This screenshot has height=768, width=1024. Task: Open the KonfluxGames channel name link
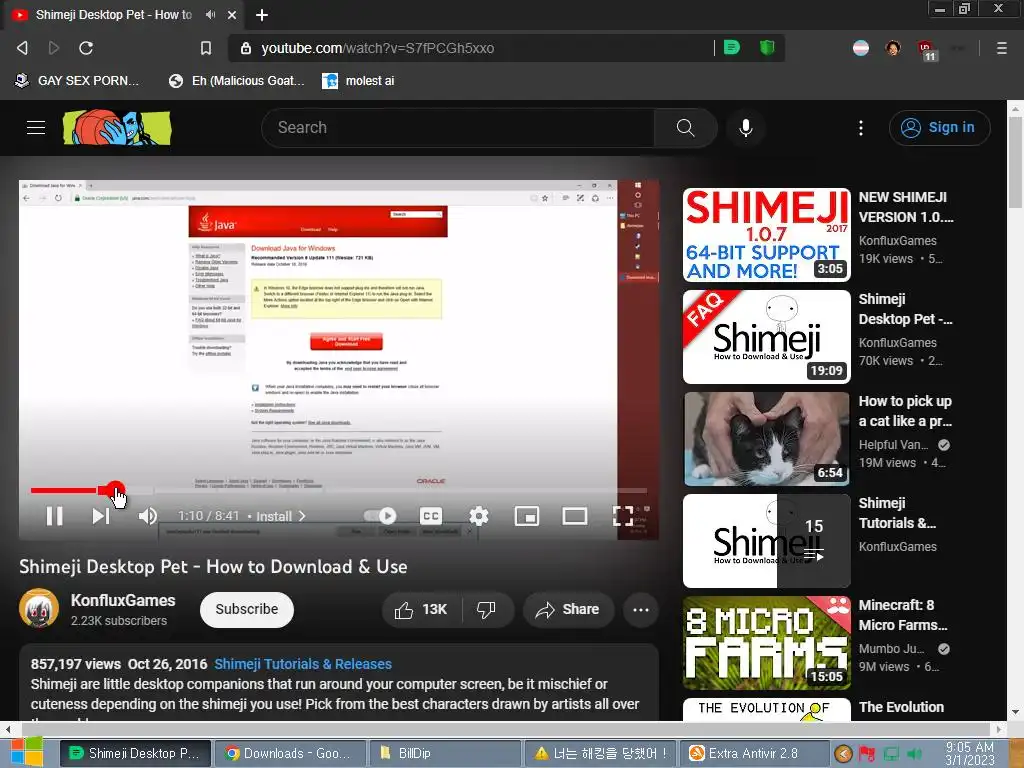click(x=123, y=600)
